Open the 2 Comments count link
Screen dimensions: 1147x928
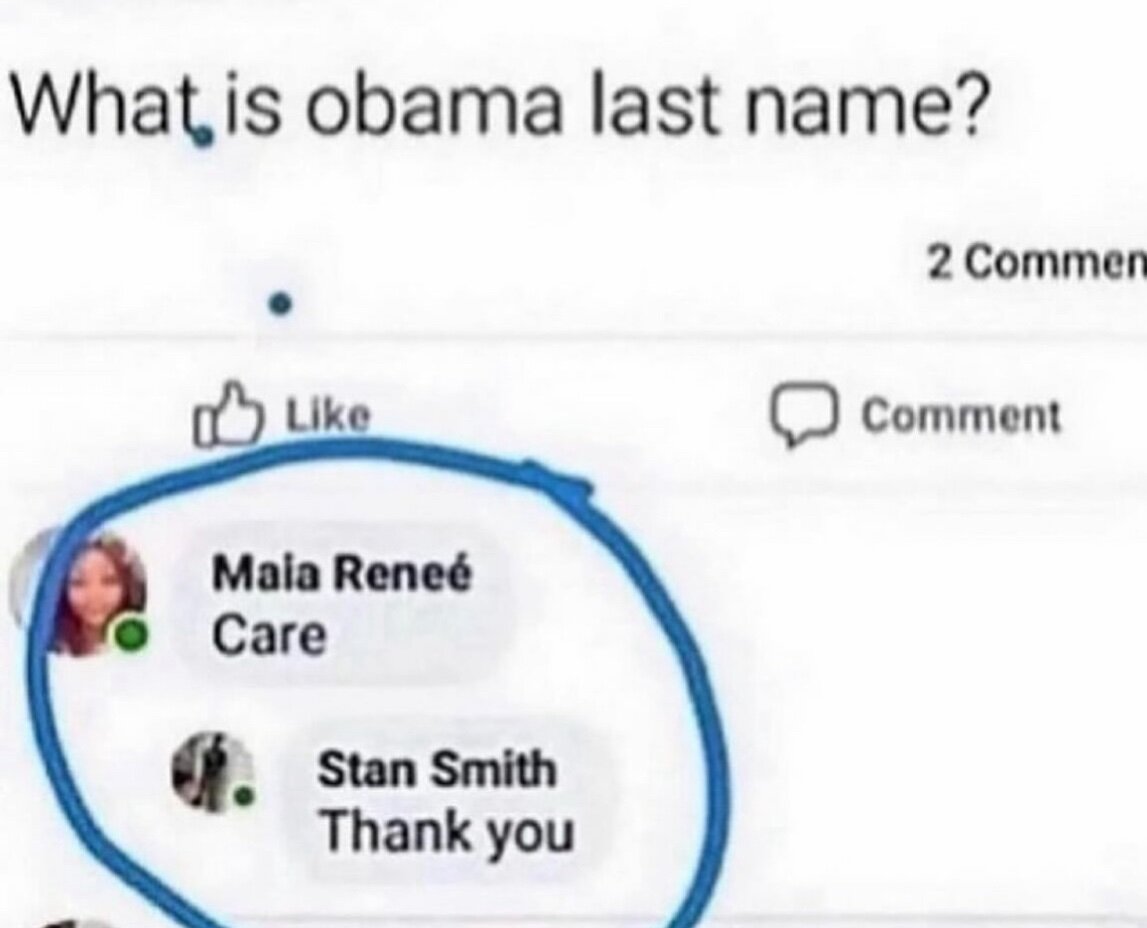pyautogui.click(x=1035, y=263)
